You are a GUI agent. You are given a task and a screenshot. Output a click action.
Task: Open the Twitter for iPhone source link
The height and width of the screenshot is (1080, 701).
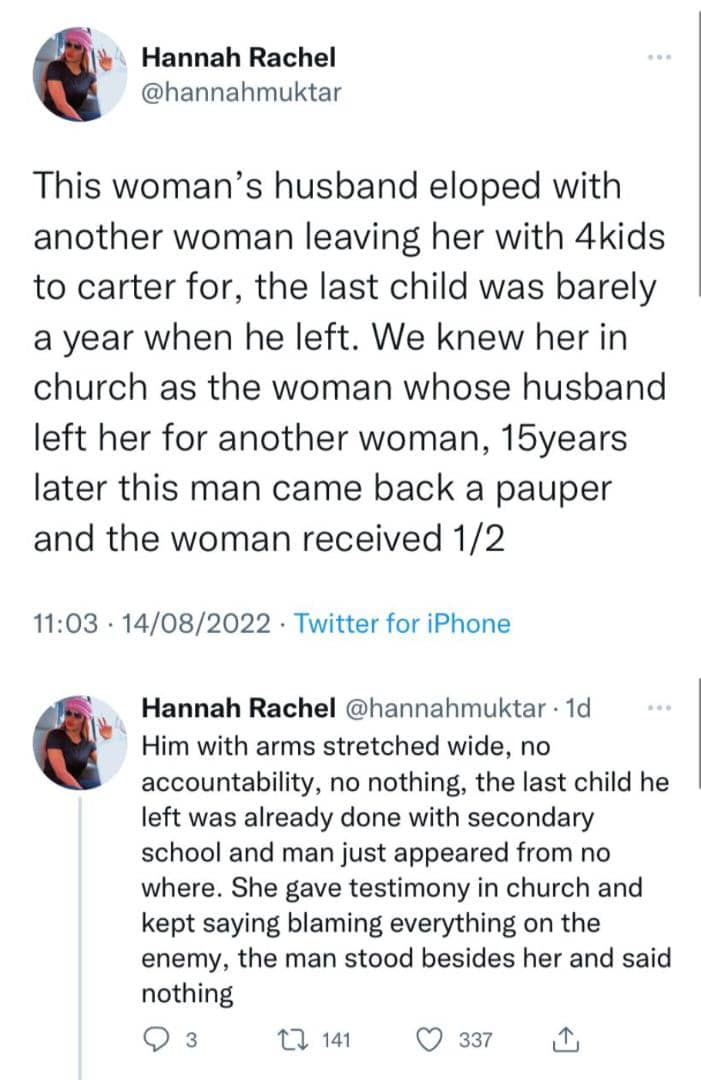pyautogui.click(x=403, y=624)
